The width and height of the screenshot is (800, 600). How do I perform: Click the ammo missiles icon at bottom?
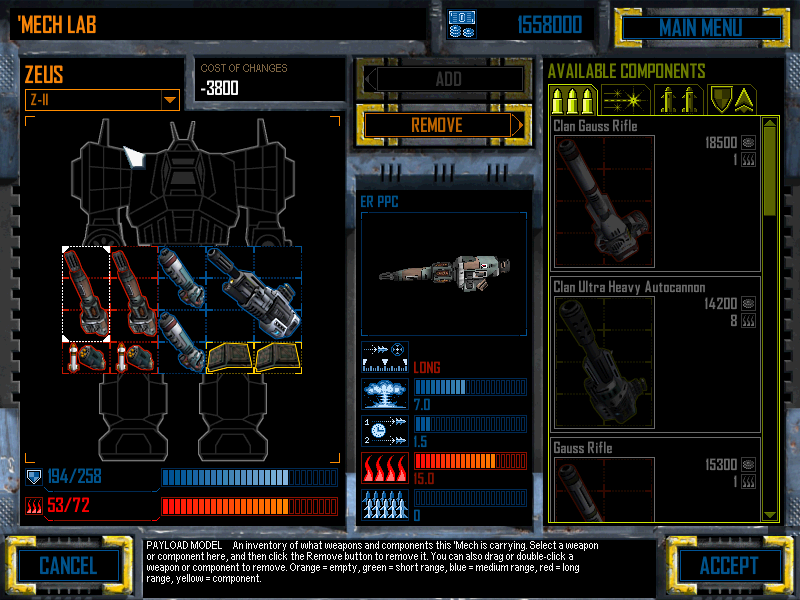(x=385, y=505)
